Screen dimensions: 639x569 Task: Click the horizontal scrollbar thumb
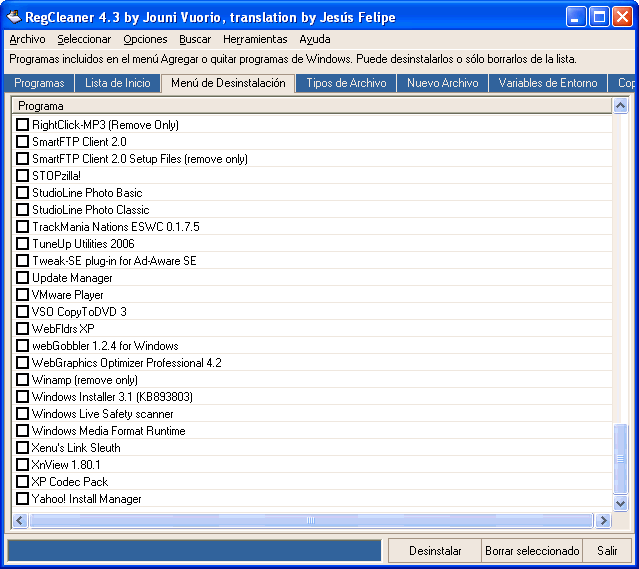tap(311, 520)
